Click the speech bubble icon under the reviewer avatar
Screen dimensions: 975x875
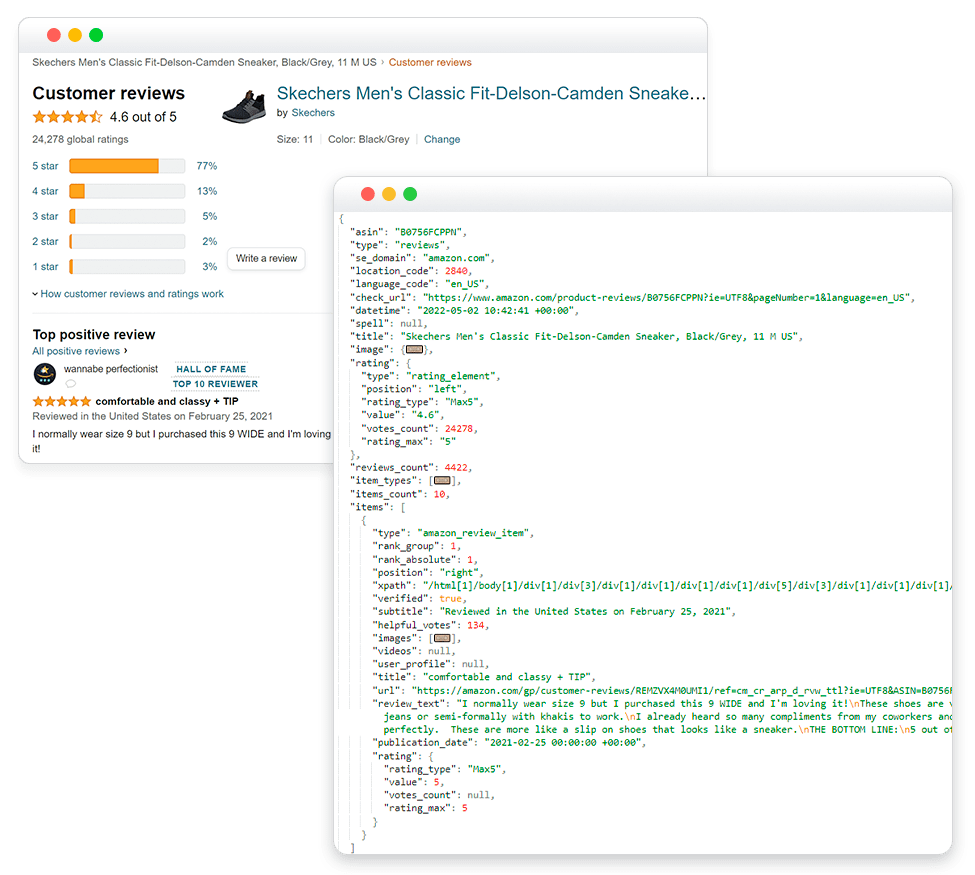pyautogui.click(x=70, y=383)
